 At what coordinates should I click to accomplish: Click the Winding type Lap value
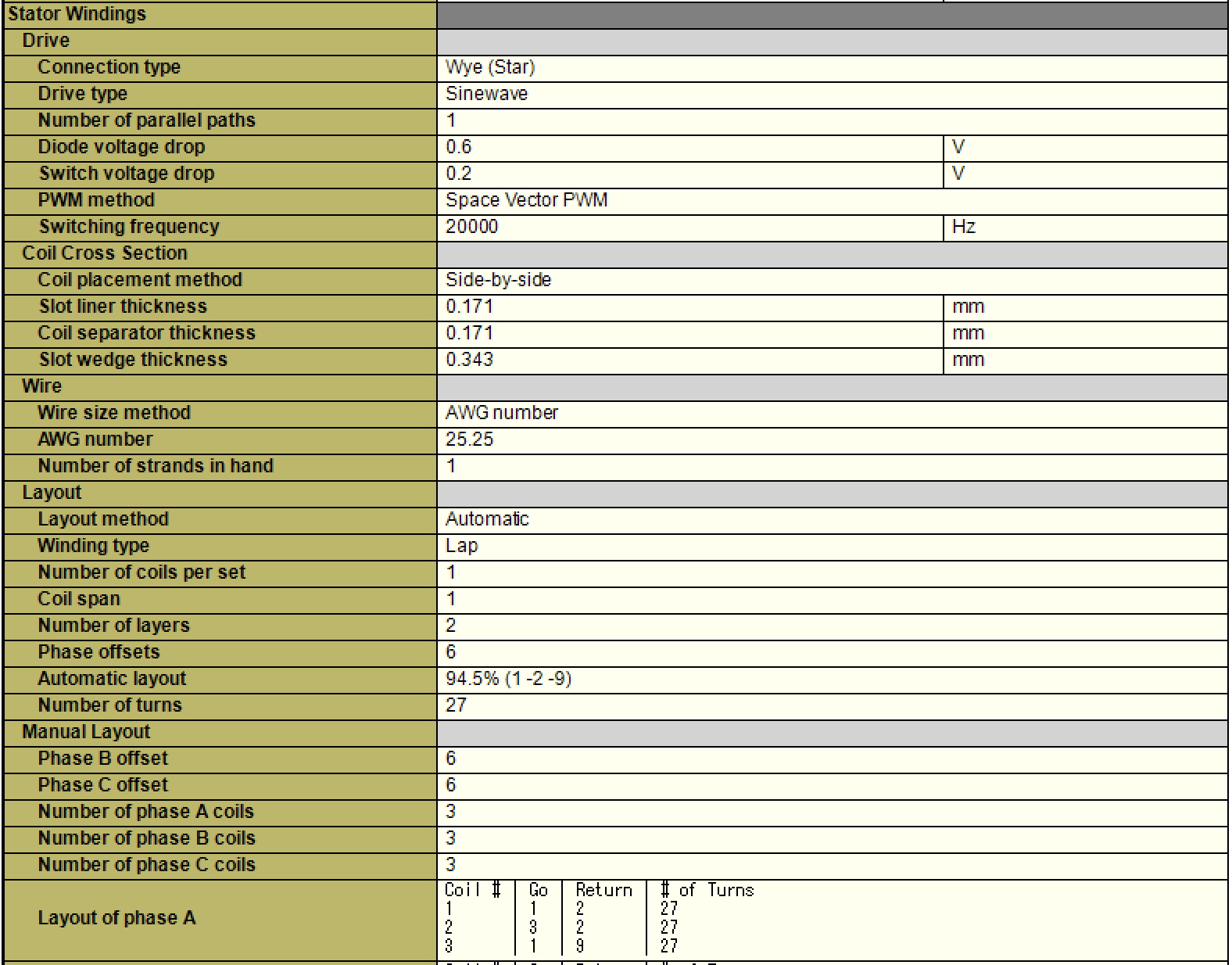coord(461,546)
